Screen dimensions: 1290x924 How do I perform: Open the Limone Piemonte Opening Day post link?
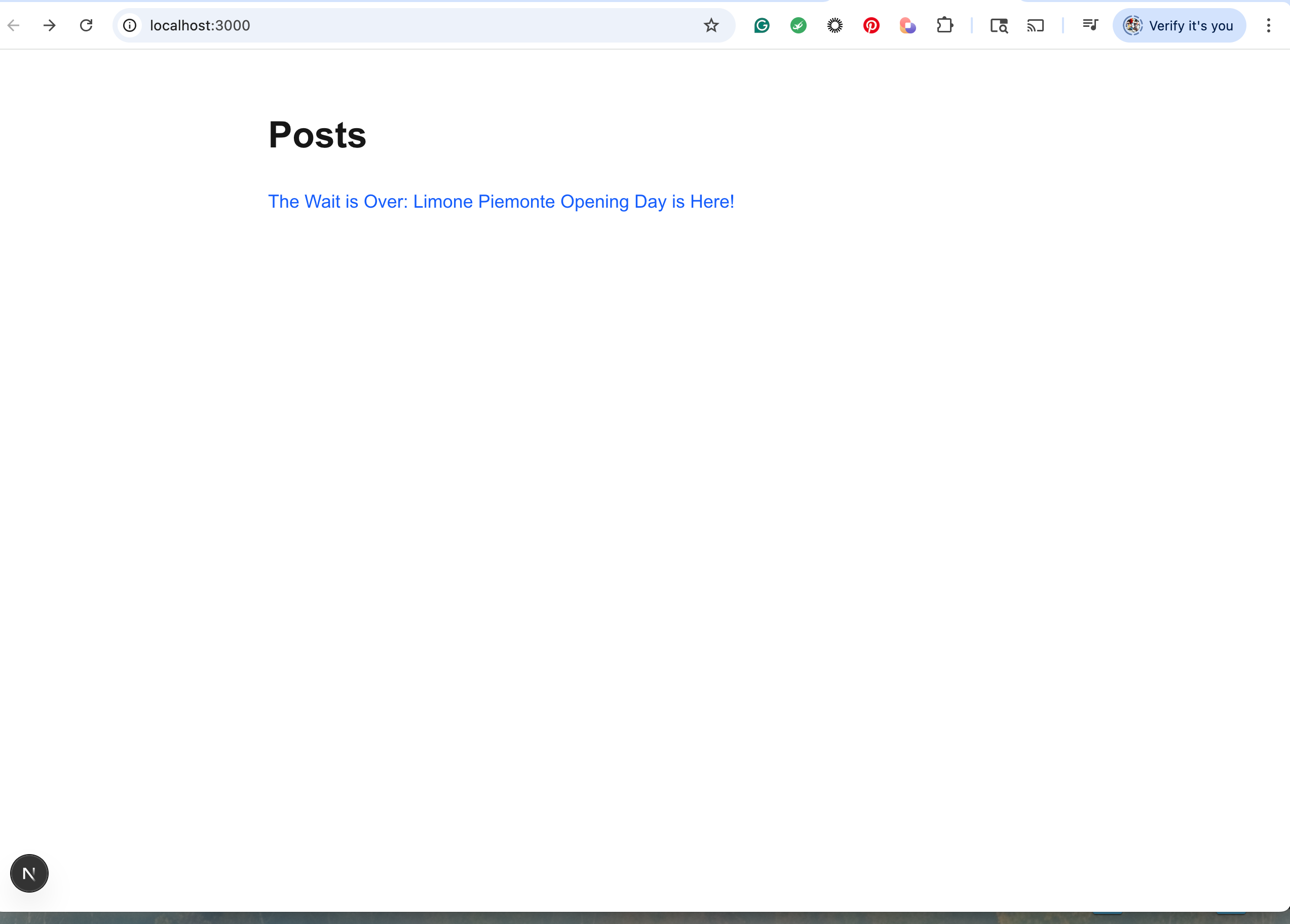click(x=501, y=201)
